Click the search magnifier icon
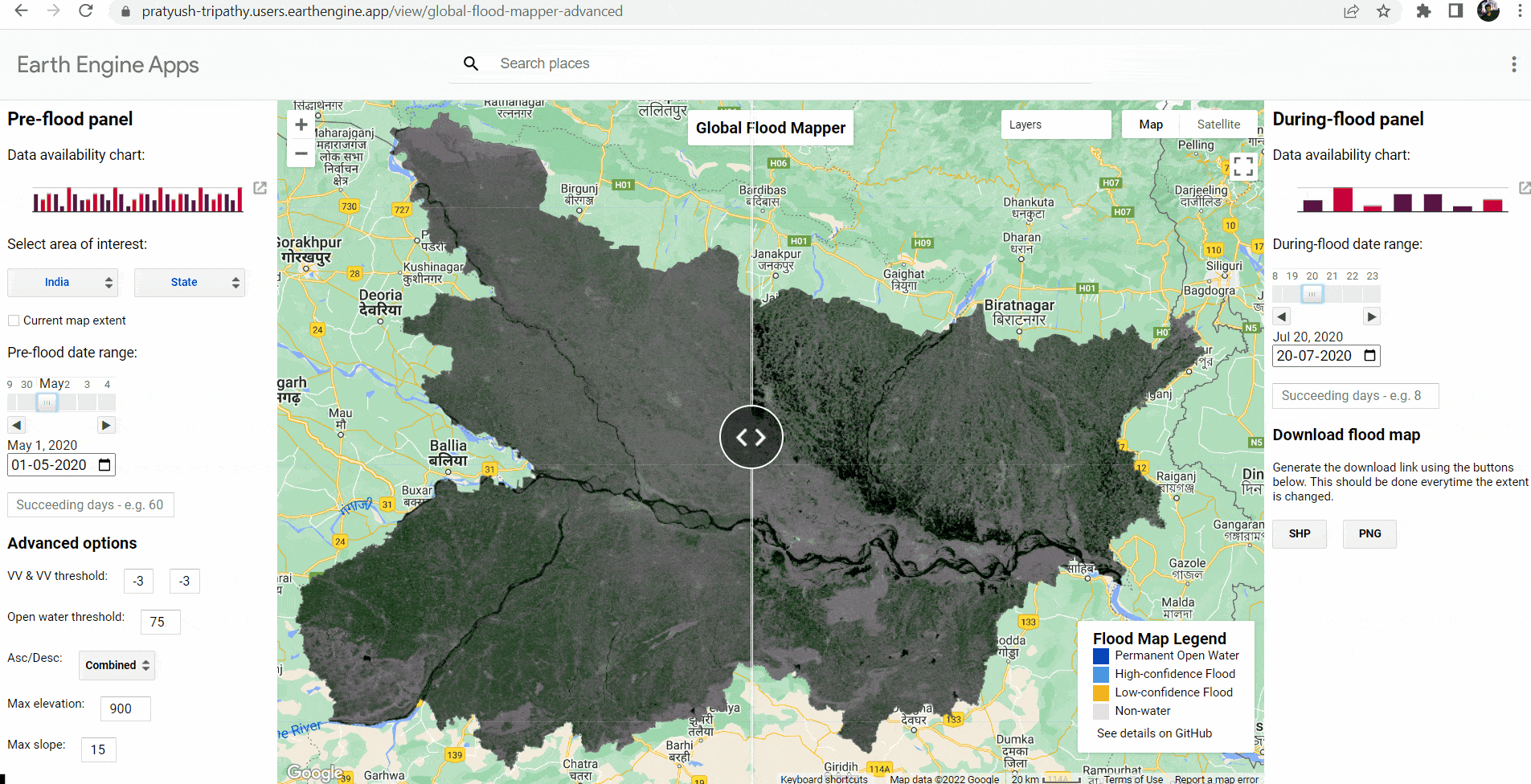 coord(471,63)
